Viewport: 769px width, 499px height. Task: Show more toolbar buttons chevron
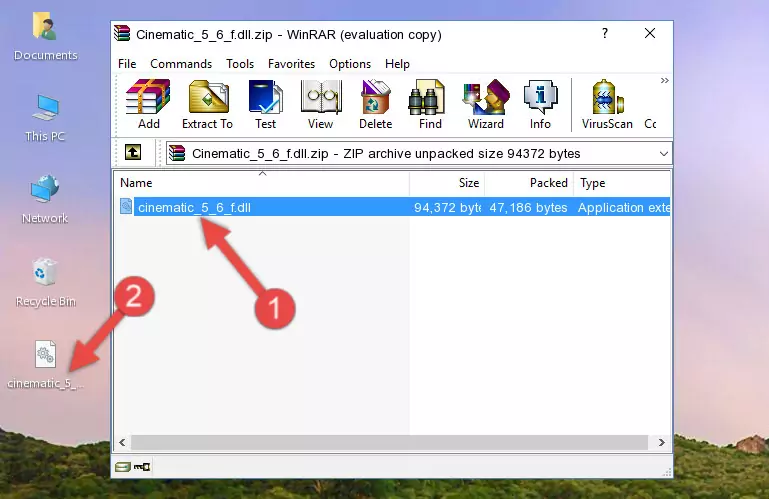(665, 80)
